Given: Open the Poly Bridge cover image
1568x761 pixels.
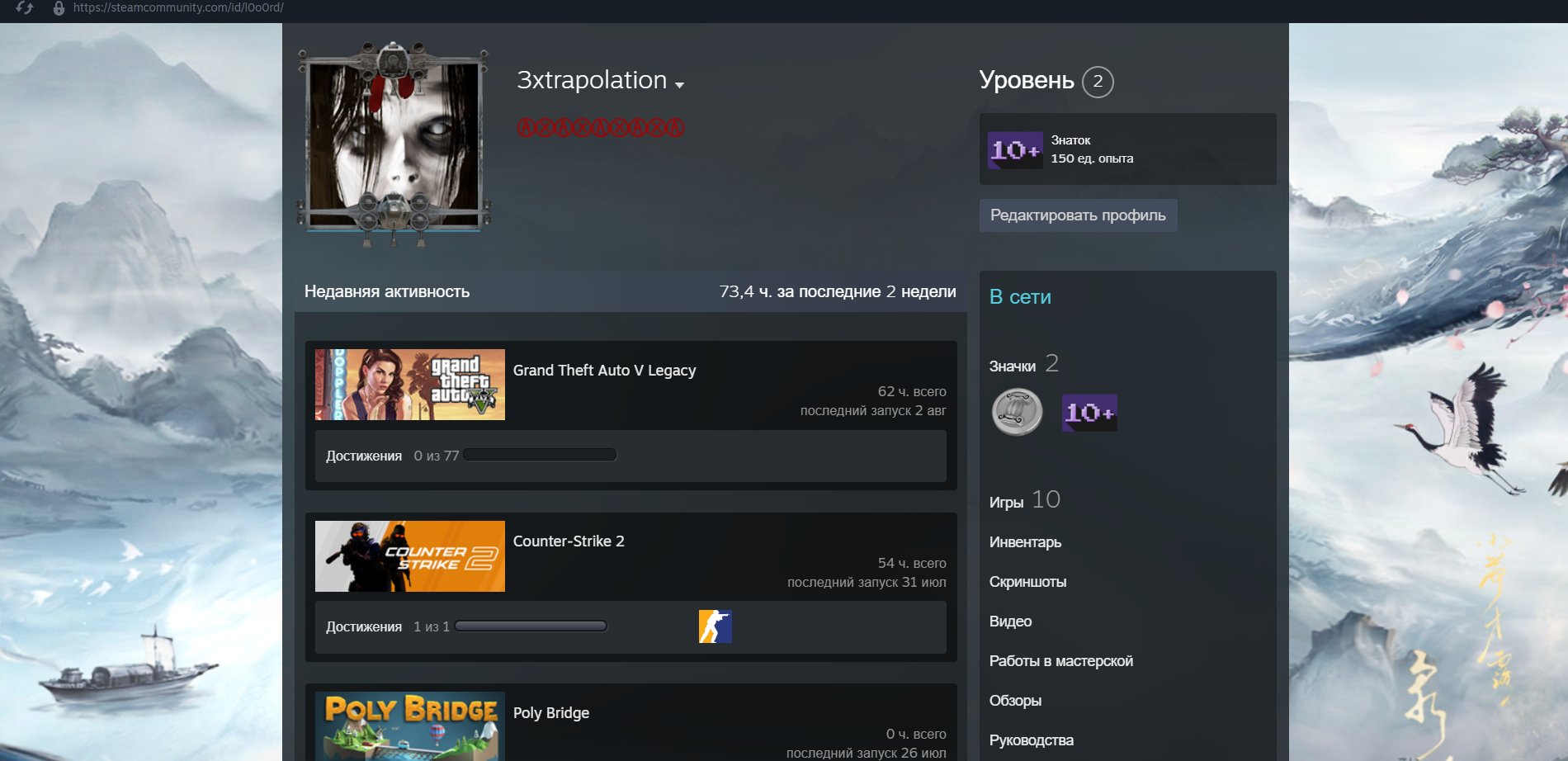Looking at the screenshot, I should [x=410, y=726].
